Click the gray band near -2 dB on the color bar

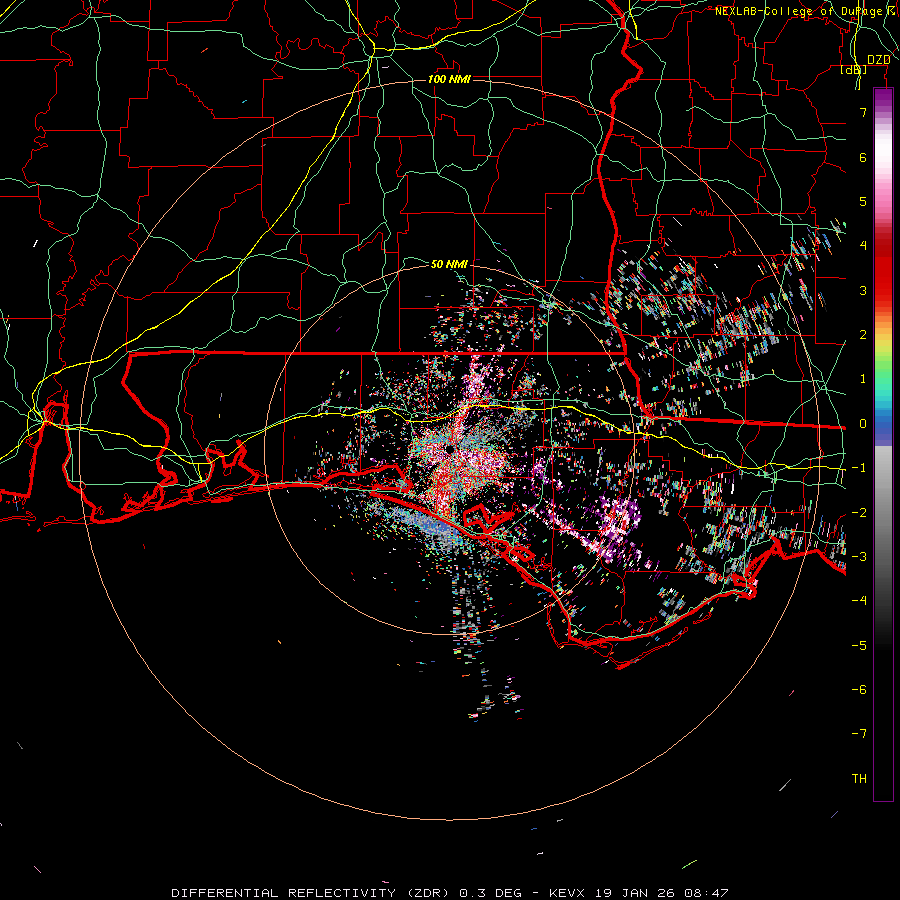coord(883,513)
